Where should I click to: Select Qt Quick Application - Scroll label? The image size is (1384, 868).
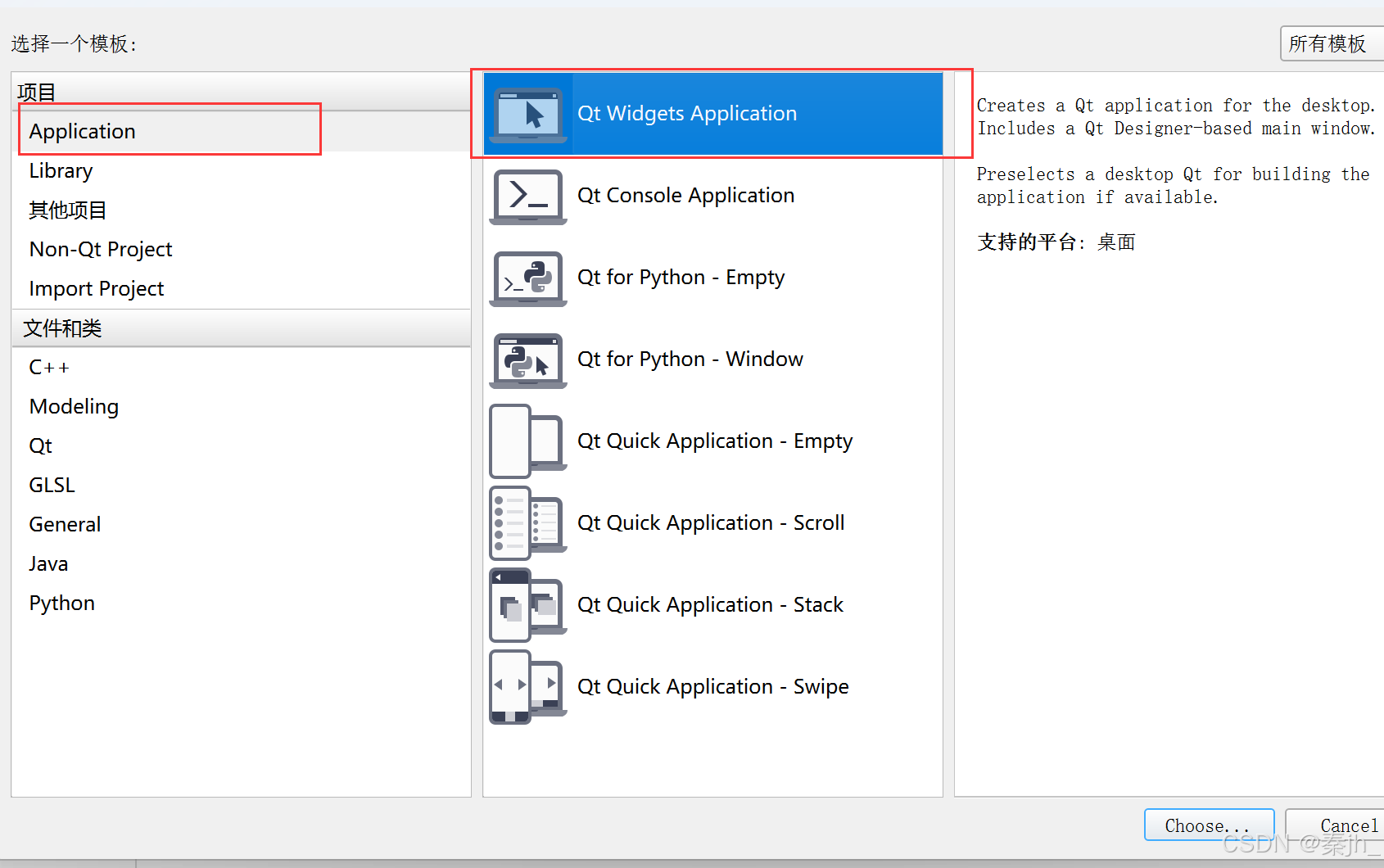coord(711,523)
